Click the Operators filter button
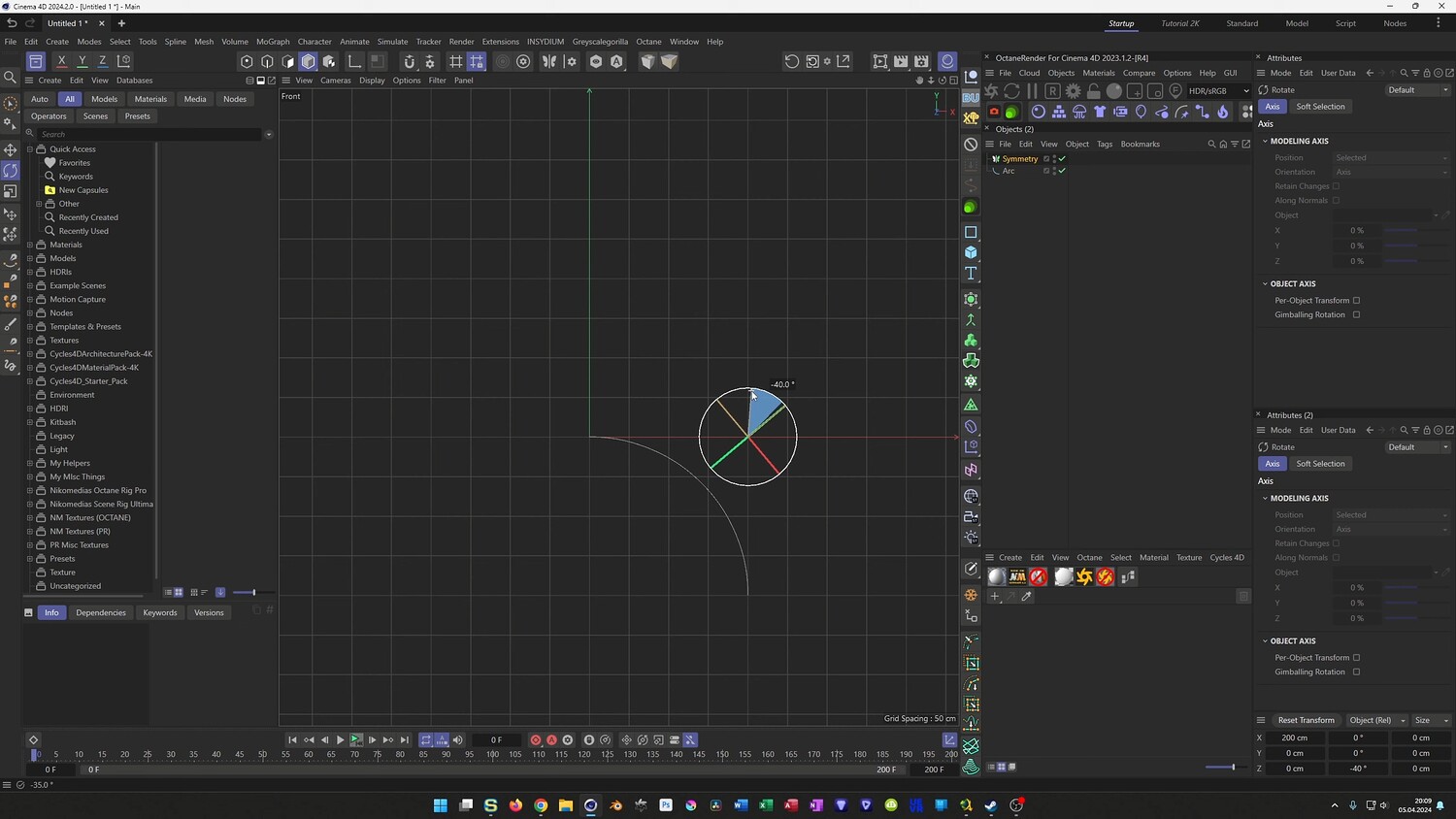This screenshot has width=1456, height=819. [x=49, y=116]
